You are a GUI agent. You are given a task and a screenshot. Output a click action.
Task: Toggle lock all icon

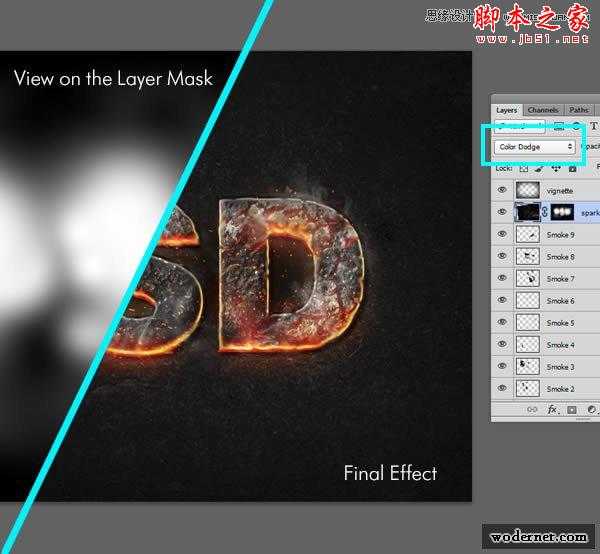click(x=572, y=169)
